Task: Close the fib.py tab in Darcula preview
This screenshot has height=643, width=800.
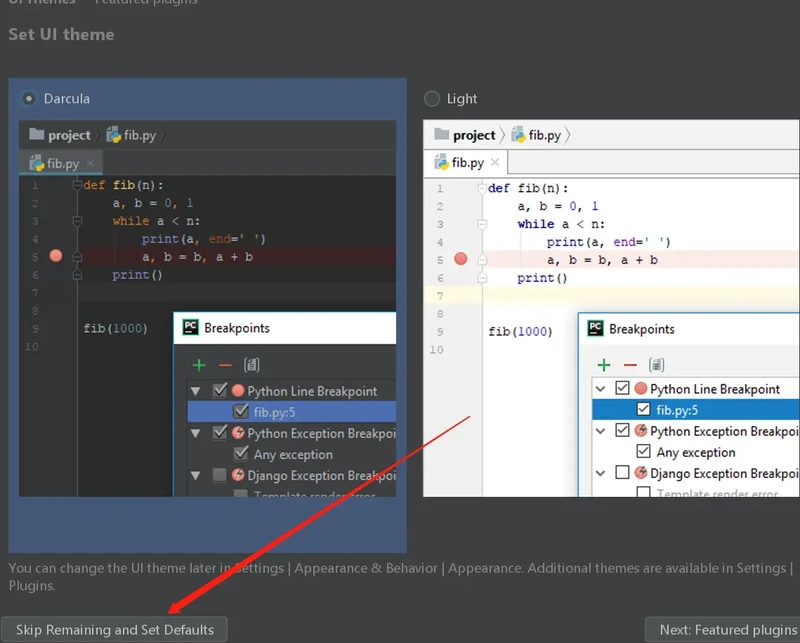Action: (91, 163)
